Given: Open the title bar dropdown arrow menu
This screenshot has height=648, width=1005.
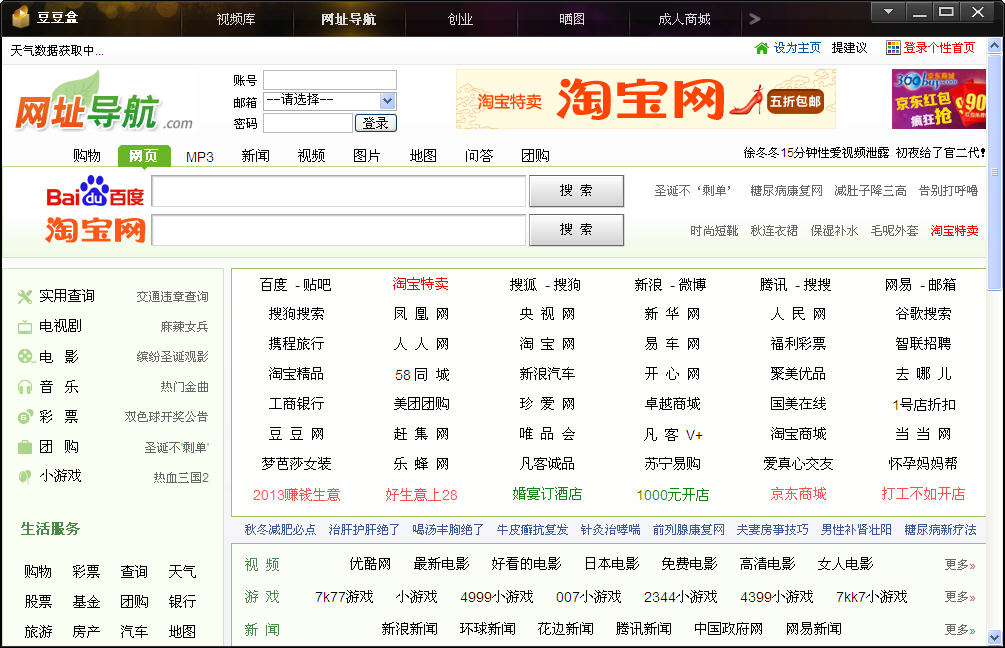Looking at the screenshot, I should click(x=887, y=11).
